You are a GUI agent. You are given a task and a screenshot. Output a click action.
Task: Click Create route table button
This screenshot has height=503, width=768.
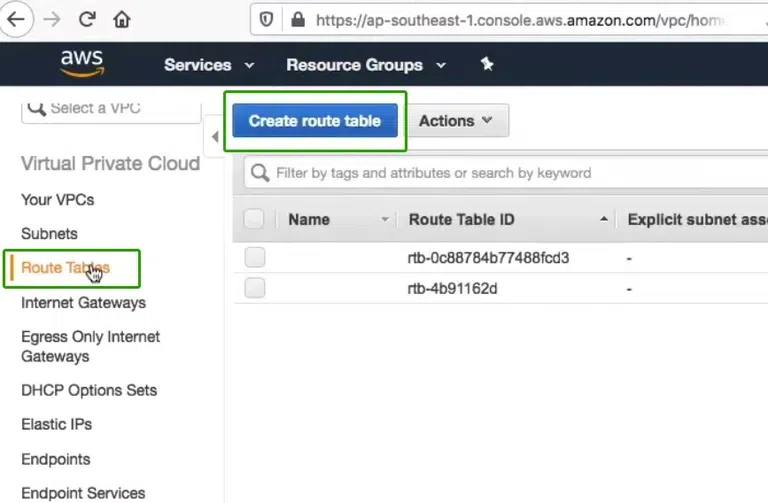[315, 121]
